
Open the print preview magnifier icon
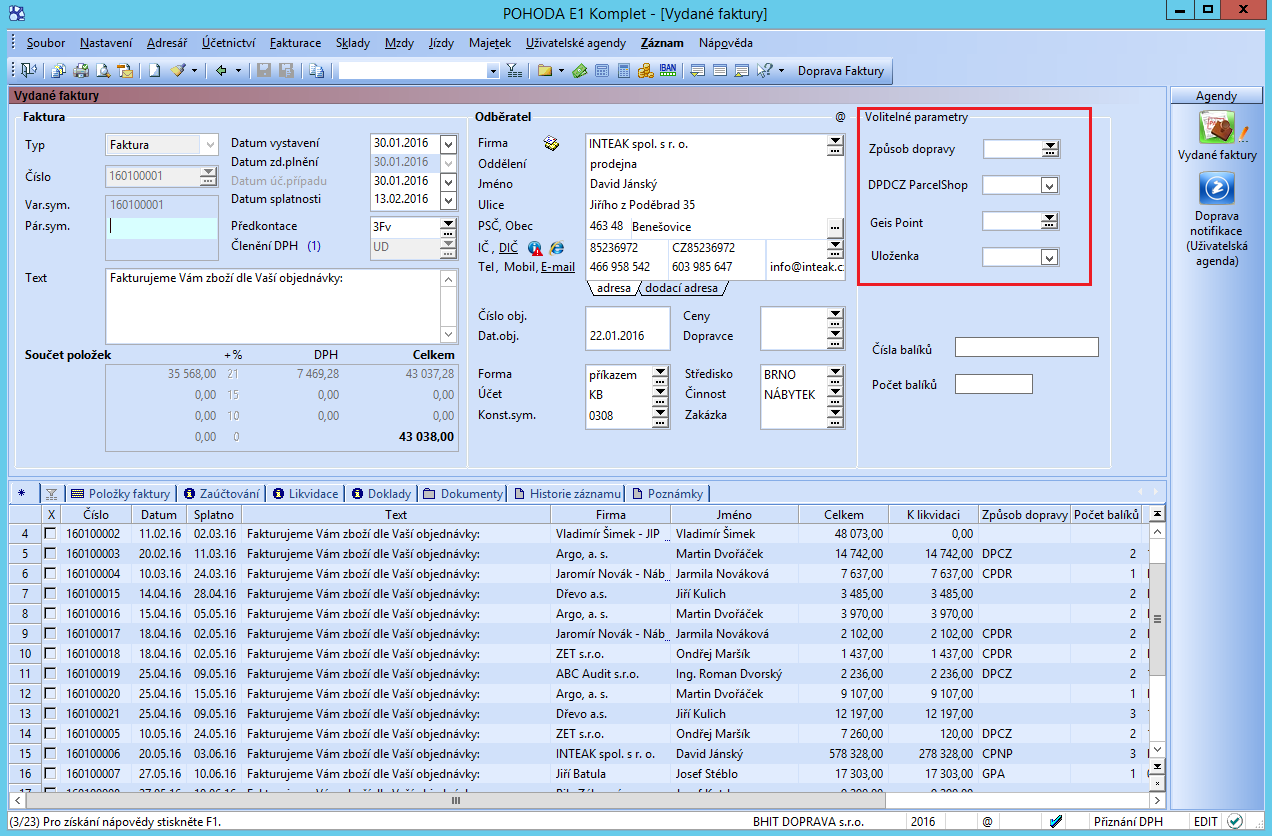pyautogui.click(x=102, y=71)
